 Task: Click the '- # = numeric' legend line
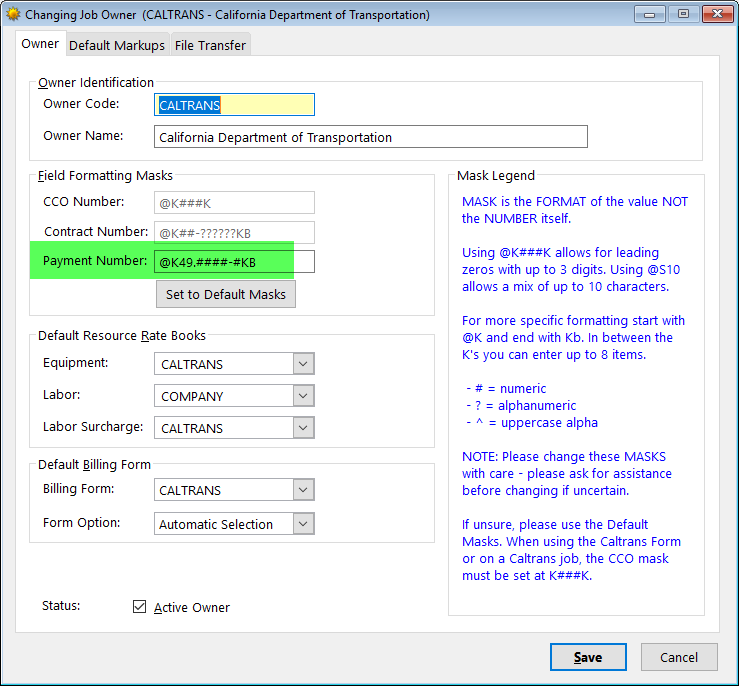506,389
